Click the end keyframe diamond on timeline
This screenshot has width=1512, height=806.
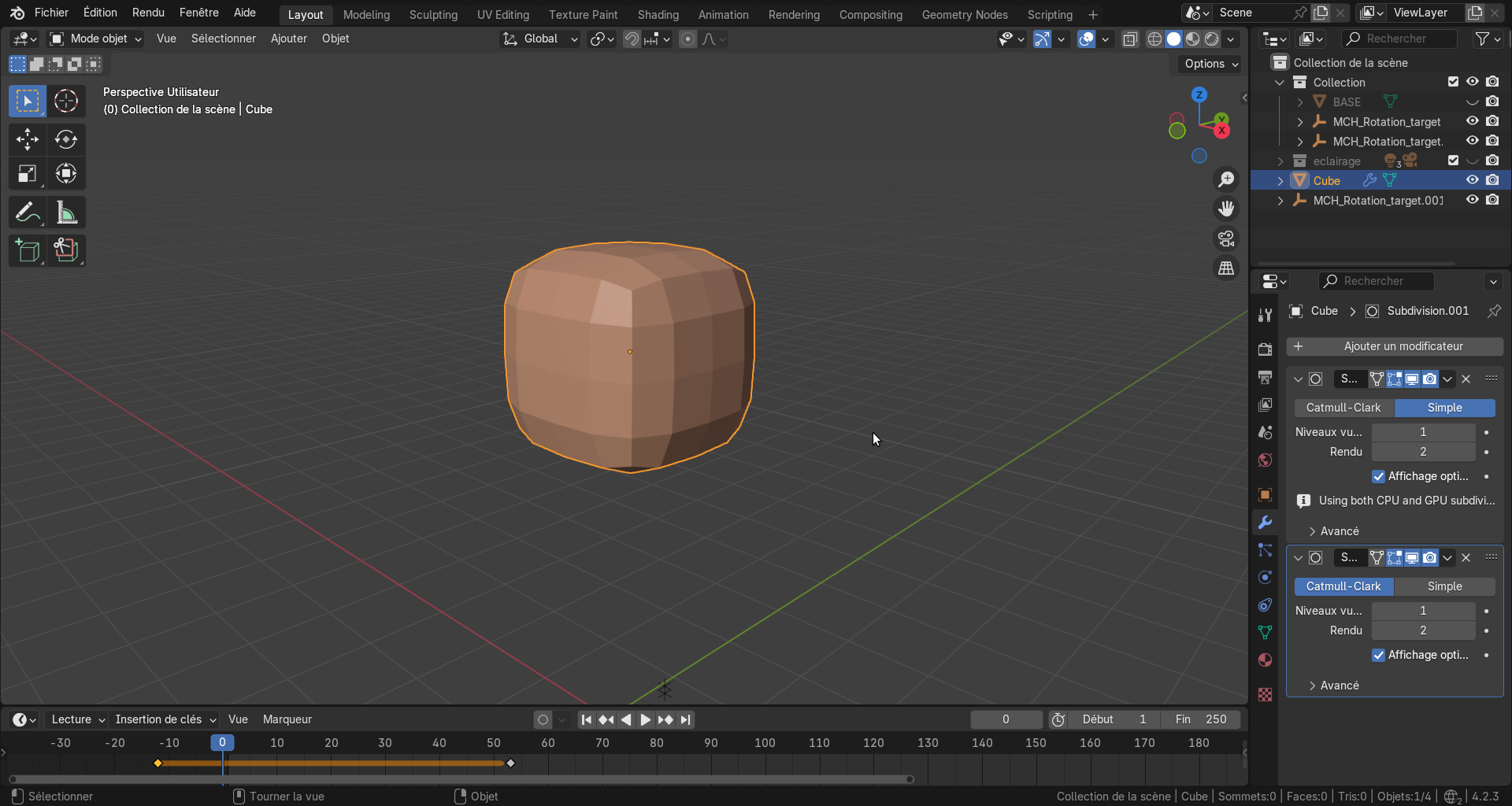coord(510,763)
